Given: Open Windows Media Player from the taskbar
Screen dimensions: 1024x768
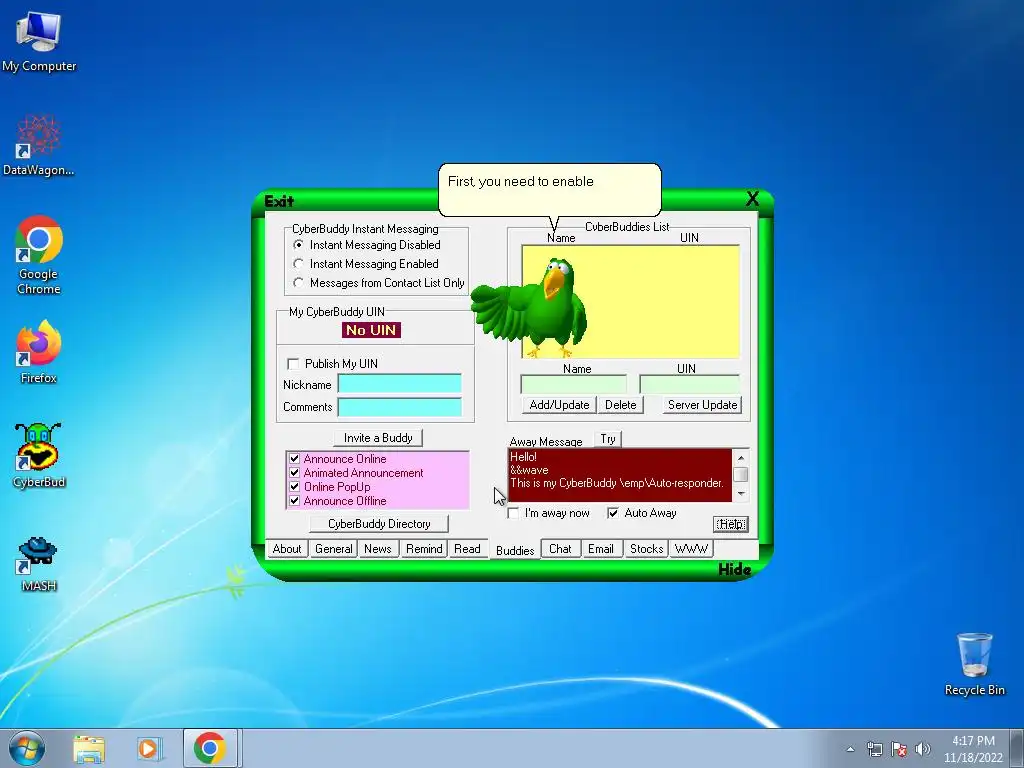Looking at the screenshot, I should pos(149,748).
